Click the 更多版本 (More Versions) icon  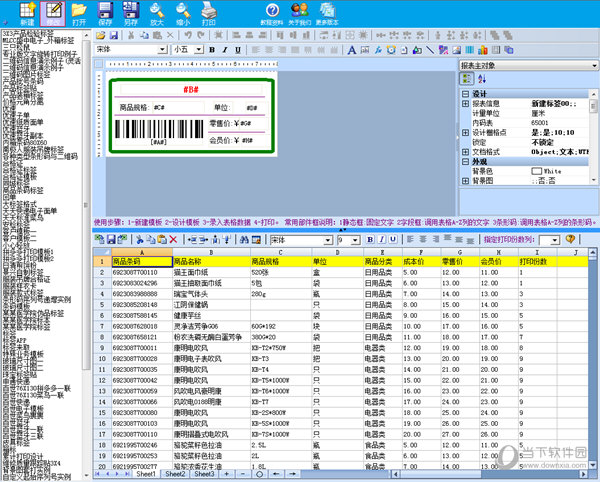[x=326, y=12]
